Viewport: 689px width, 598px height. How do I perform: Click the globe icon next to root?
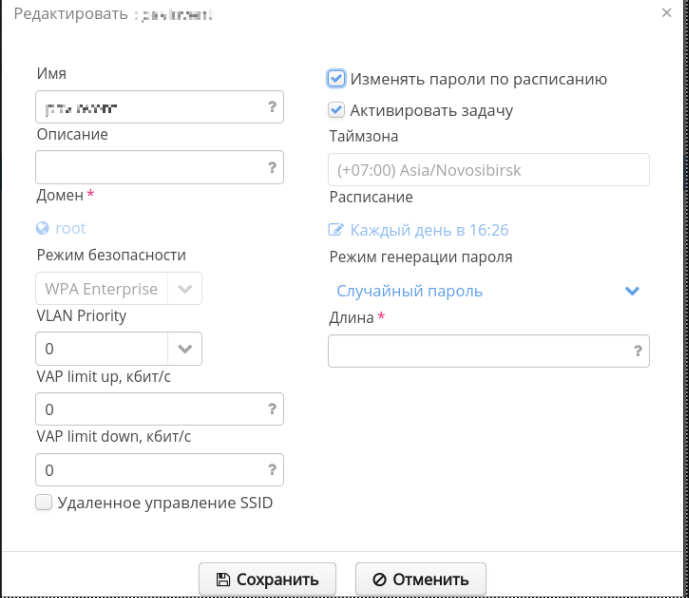43,228
